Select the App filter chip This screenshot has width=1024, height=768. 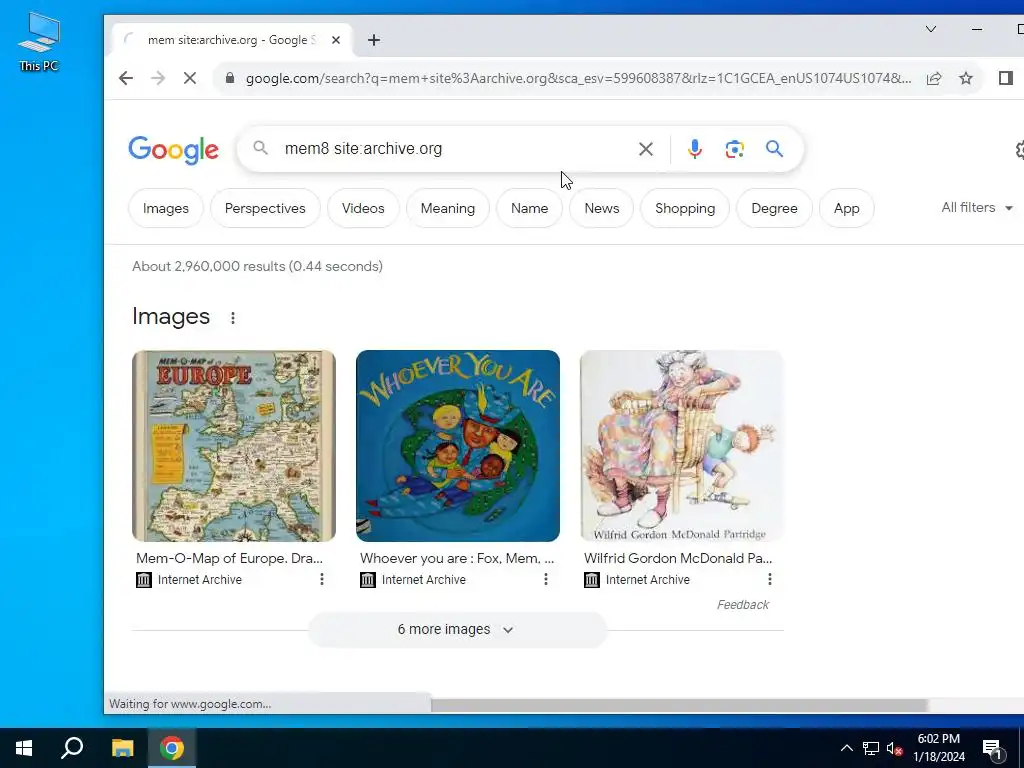click(846, 208)
